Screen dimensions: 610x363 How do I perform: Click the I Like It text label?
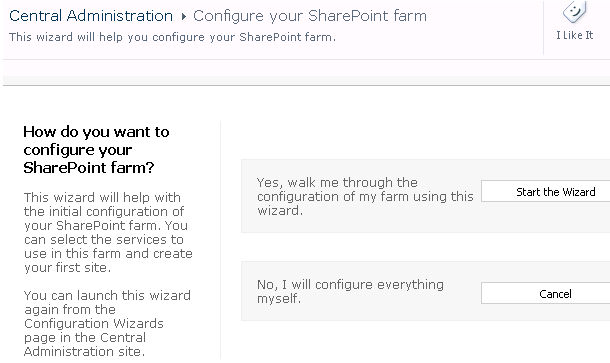[575, 35]
